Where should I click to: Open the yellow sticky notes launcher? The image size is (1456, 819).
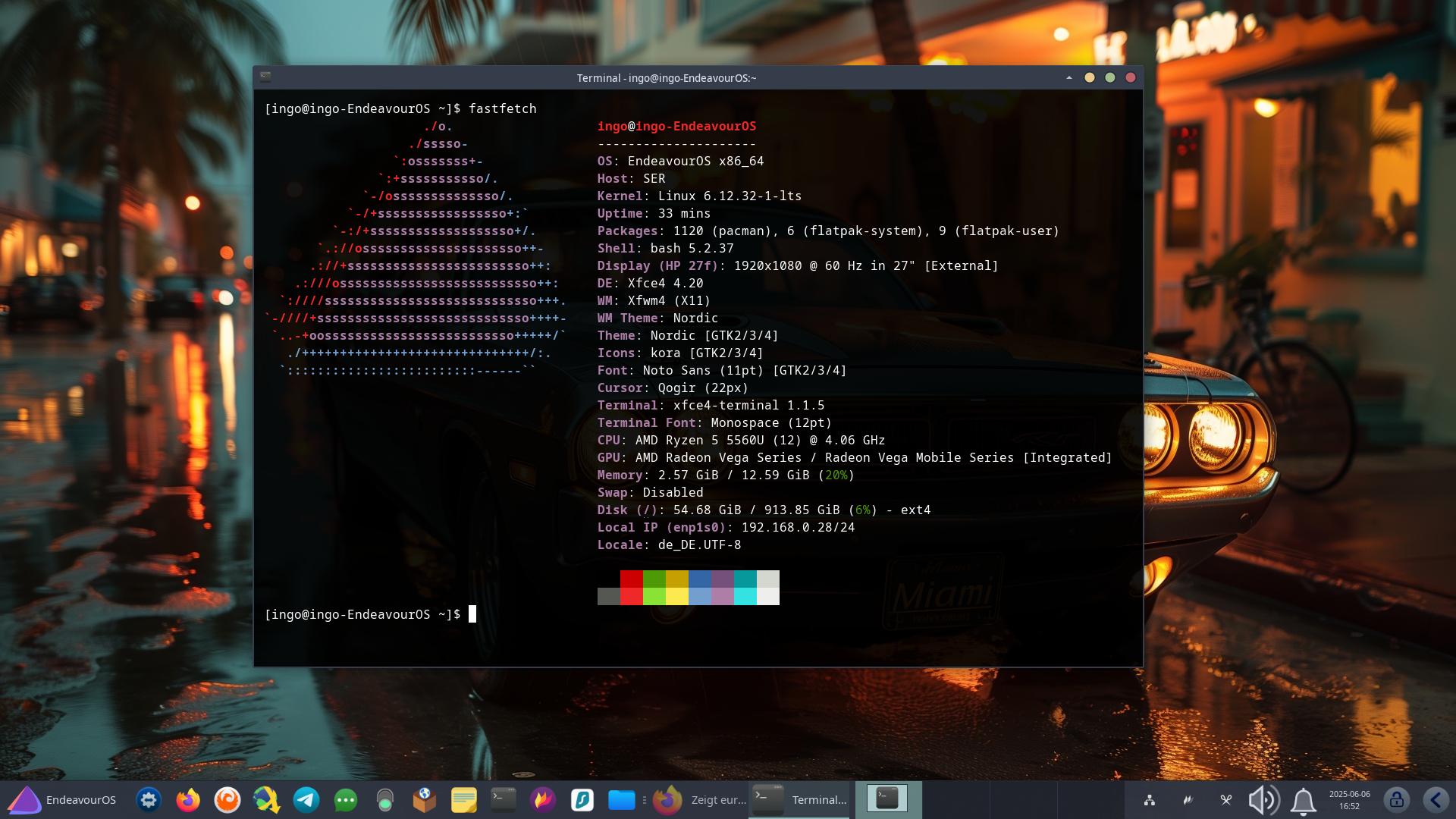(x=464, y=800)
